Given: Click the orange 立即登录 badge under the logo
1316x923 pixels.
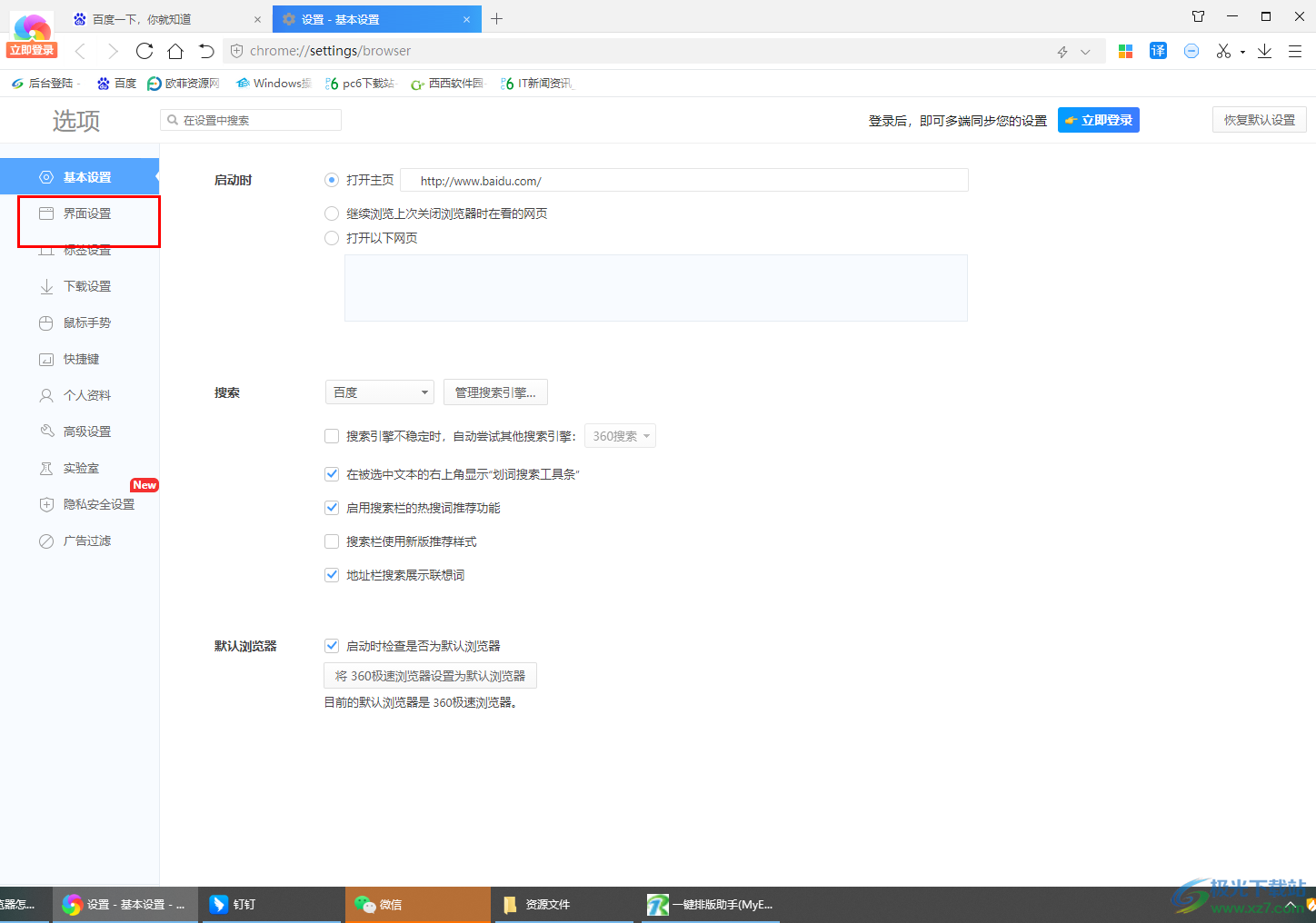Looking at the screenshot, I should tap(32, 50).
